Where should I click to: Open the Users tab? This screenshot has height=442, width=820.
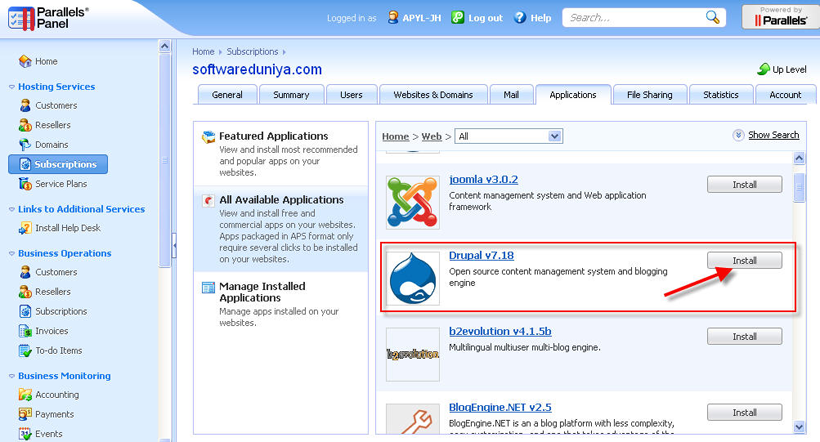[351, 95]
